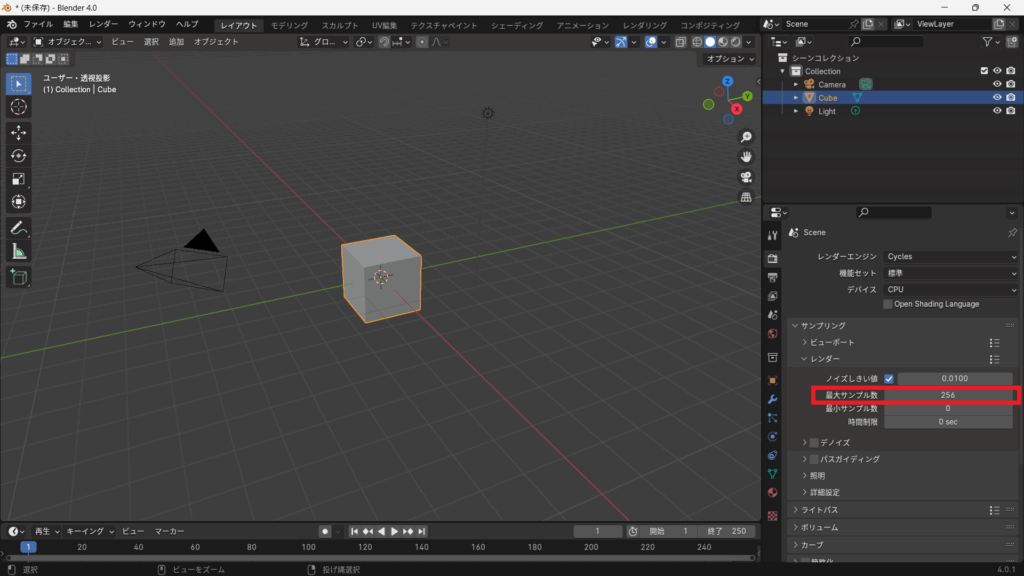Expand the ライトパス panel
Viewport: 1024px width, 576px height.
click(x=818, y=510)
